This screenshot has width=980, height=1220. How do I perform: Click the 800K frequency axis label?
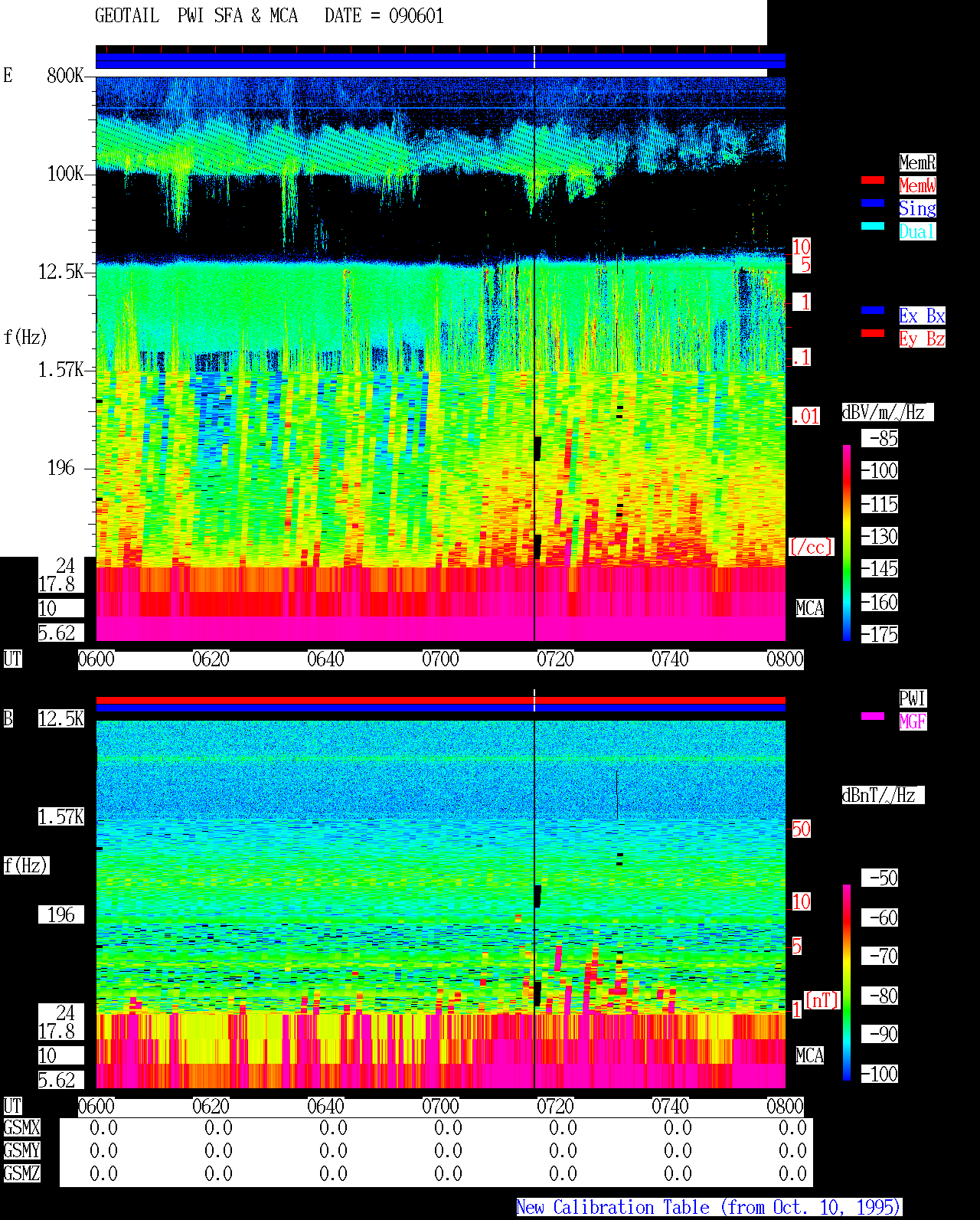(65, 75)
